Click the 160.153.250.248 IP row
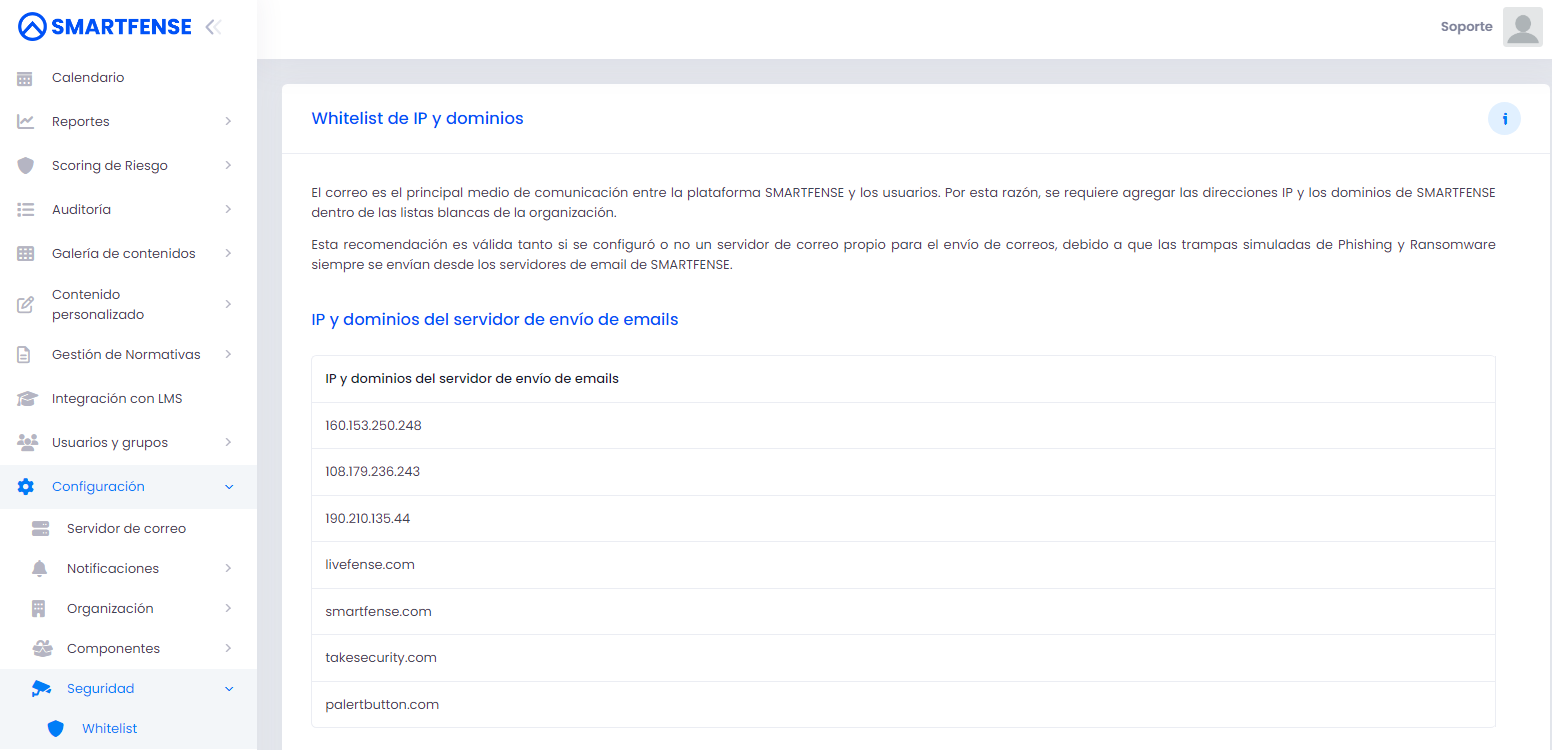 (x=903, y=426)
